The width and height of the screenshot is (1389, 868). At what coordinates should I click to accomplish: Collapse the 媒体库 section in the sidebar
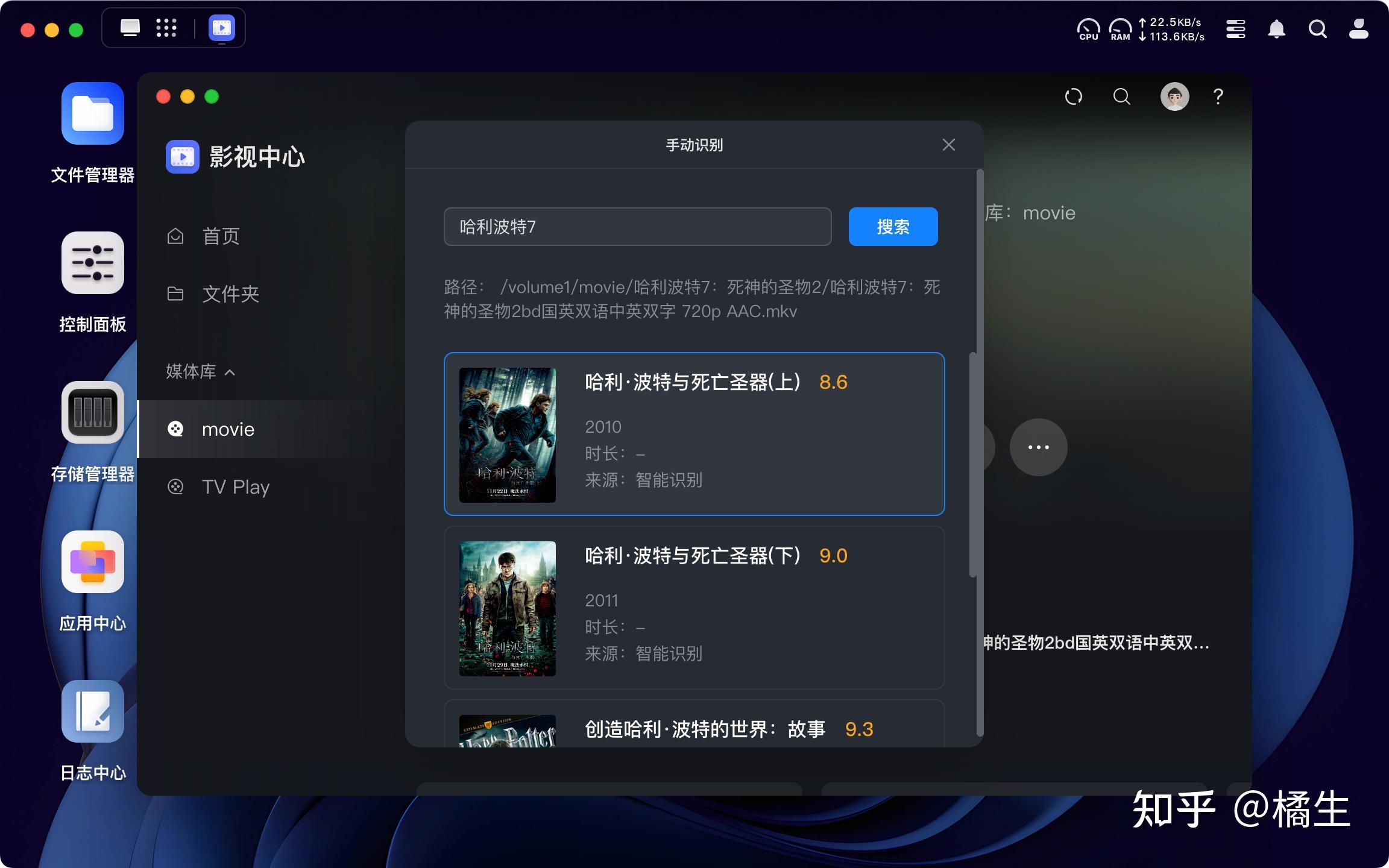click(x=231, y=373)
